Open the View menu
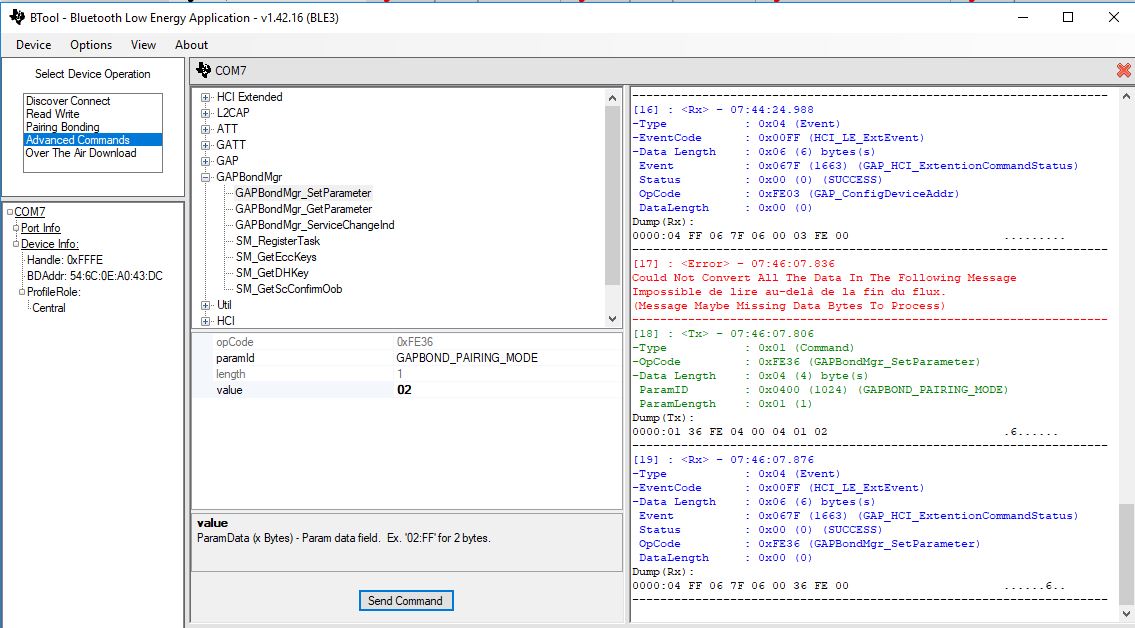The height and width of the screenshot is (628, 1135). (x=143, y=45)
